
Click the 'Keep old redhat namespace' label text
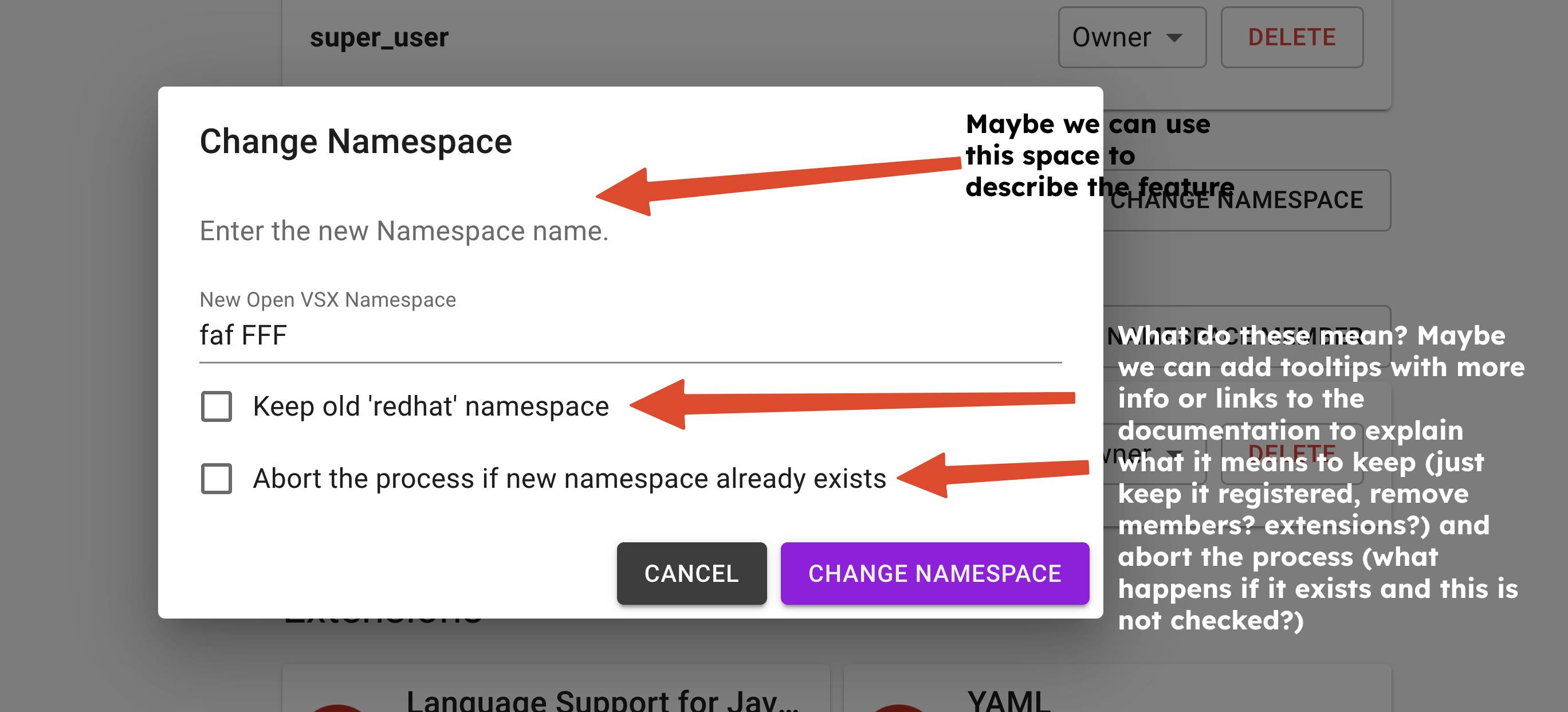pyautogui.click(x=430, y=406)
